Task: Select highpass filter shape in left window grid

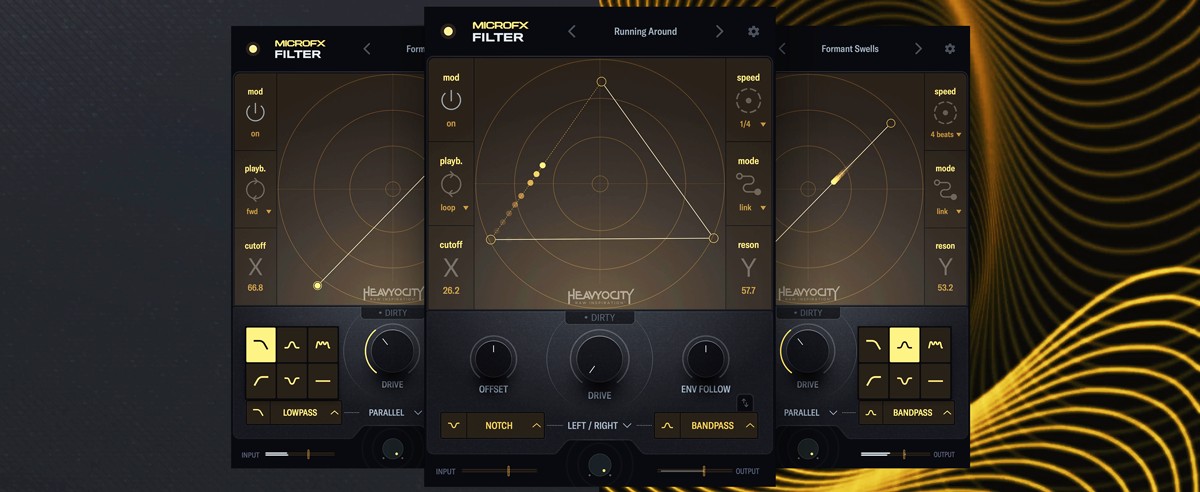Action: (x=261, y=380)
